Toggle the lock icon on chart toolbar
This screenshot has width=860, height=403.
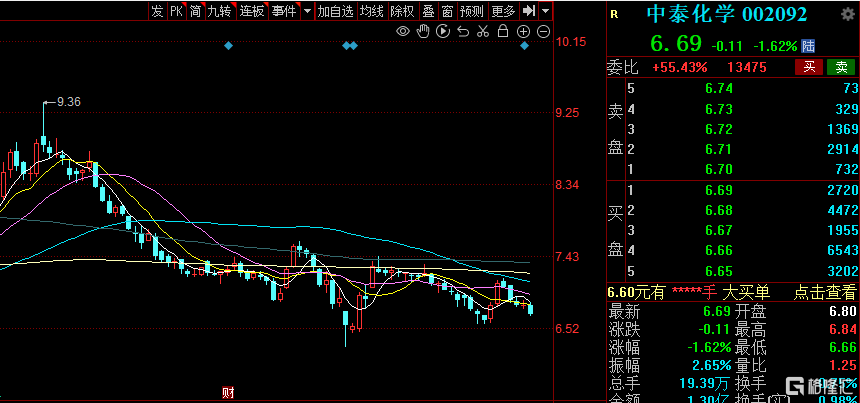(x=502, y=31)
